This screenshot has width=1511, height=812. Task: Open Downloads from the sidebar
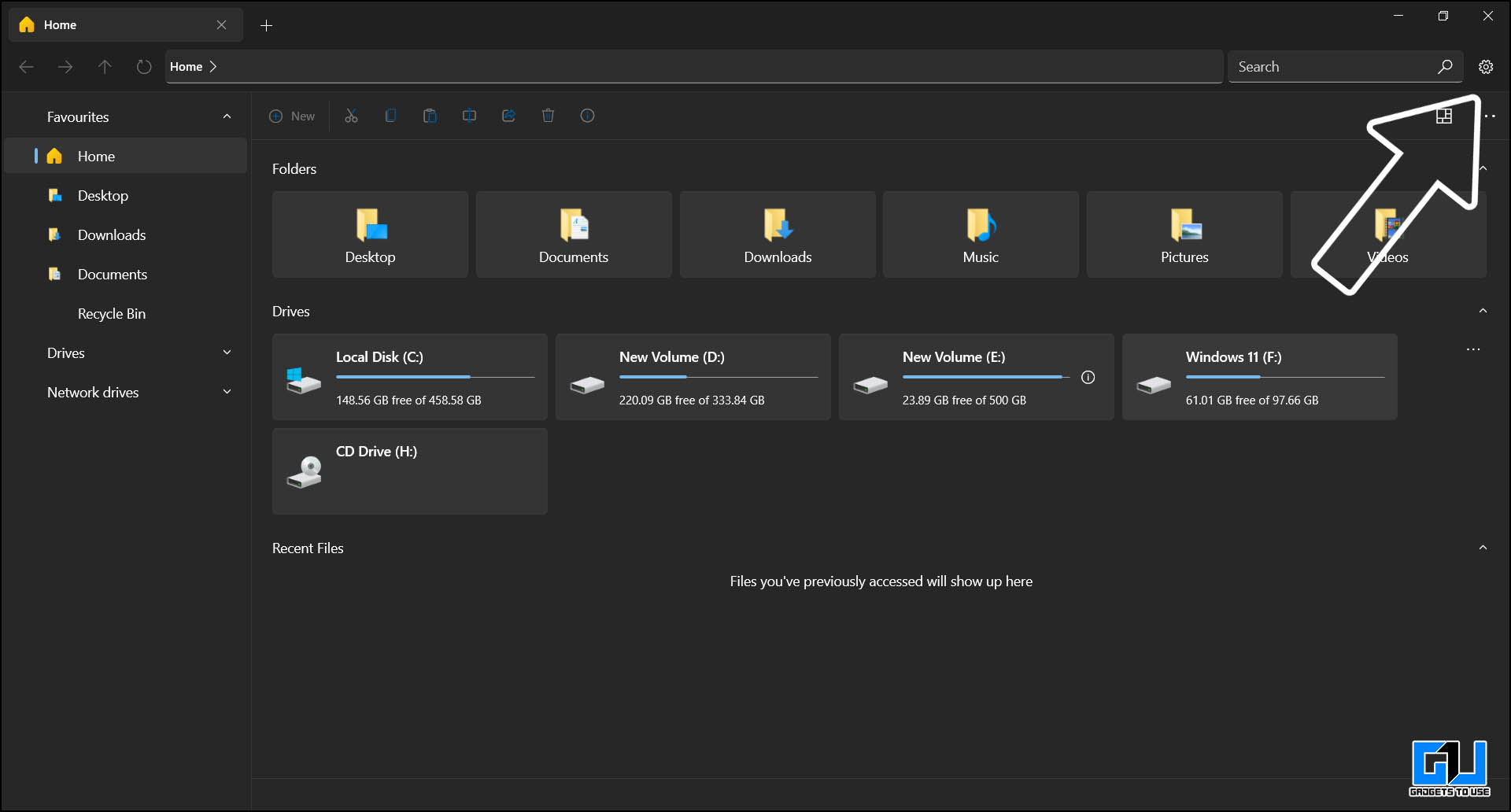(112, 234)
